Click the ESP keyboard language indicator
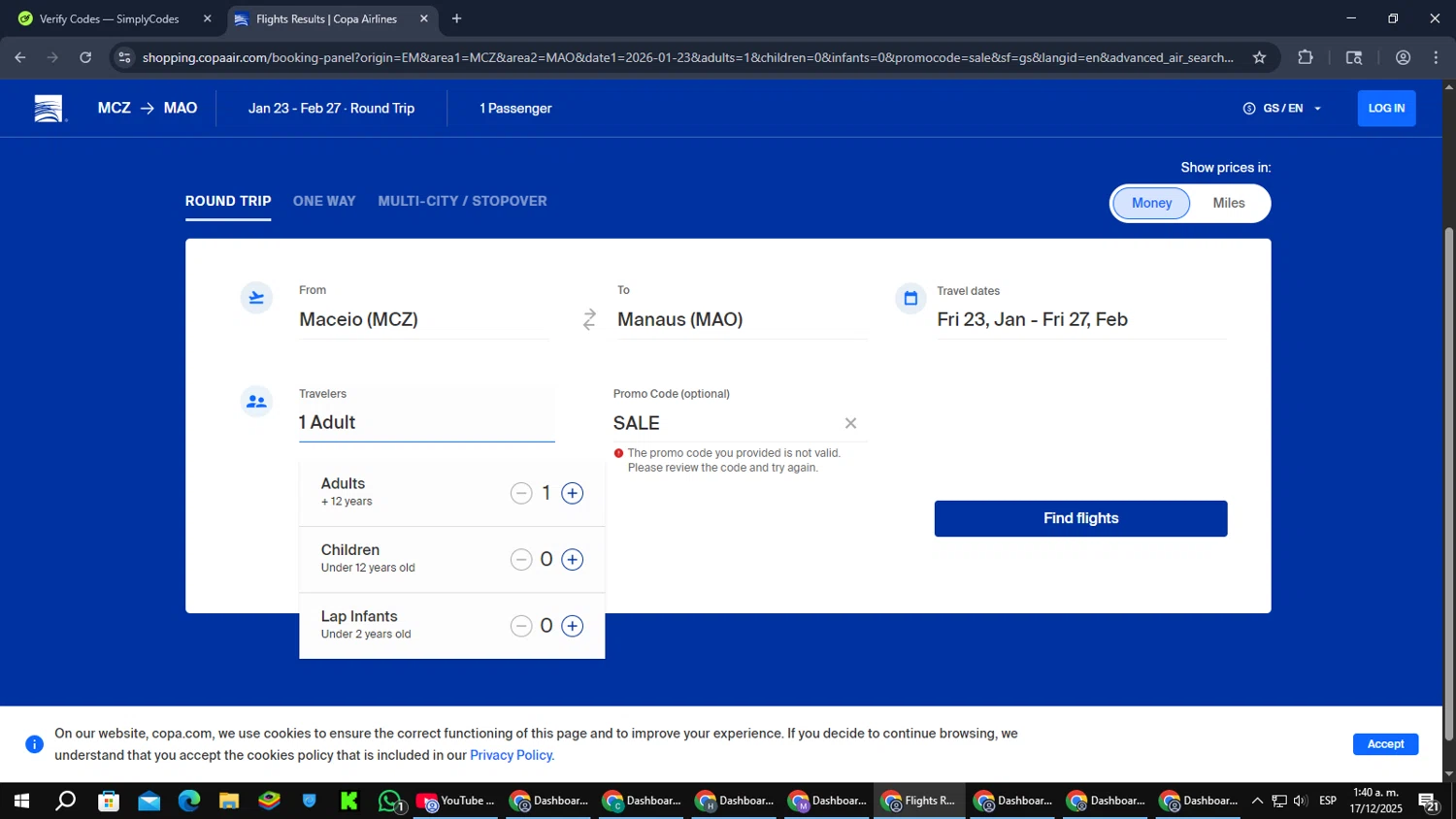This screenshot has height=819, width=1456. pyautogui.click(x=1328, y=801)
